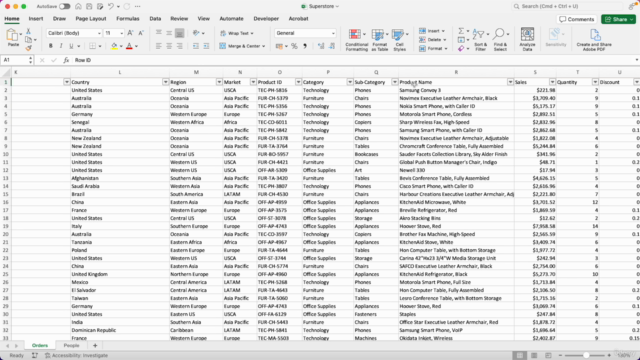Apply Italic formatting

click(61, 46)
